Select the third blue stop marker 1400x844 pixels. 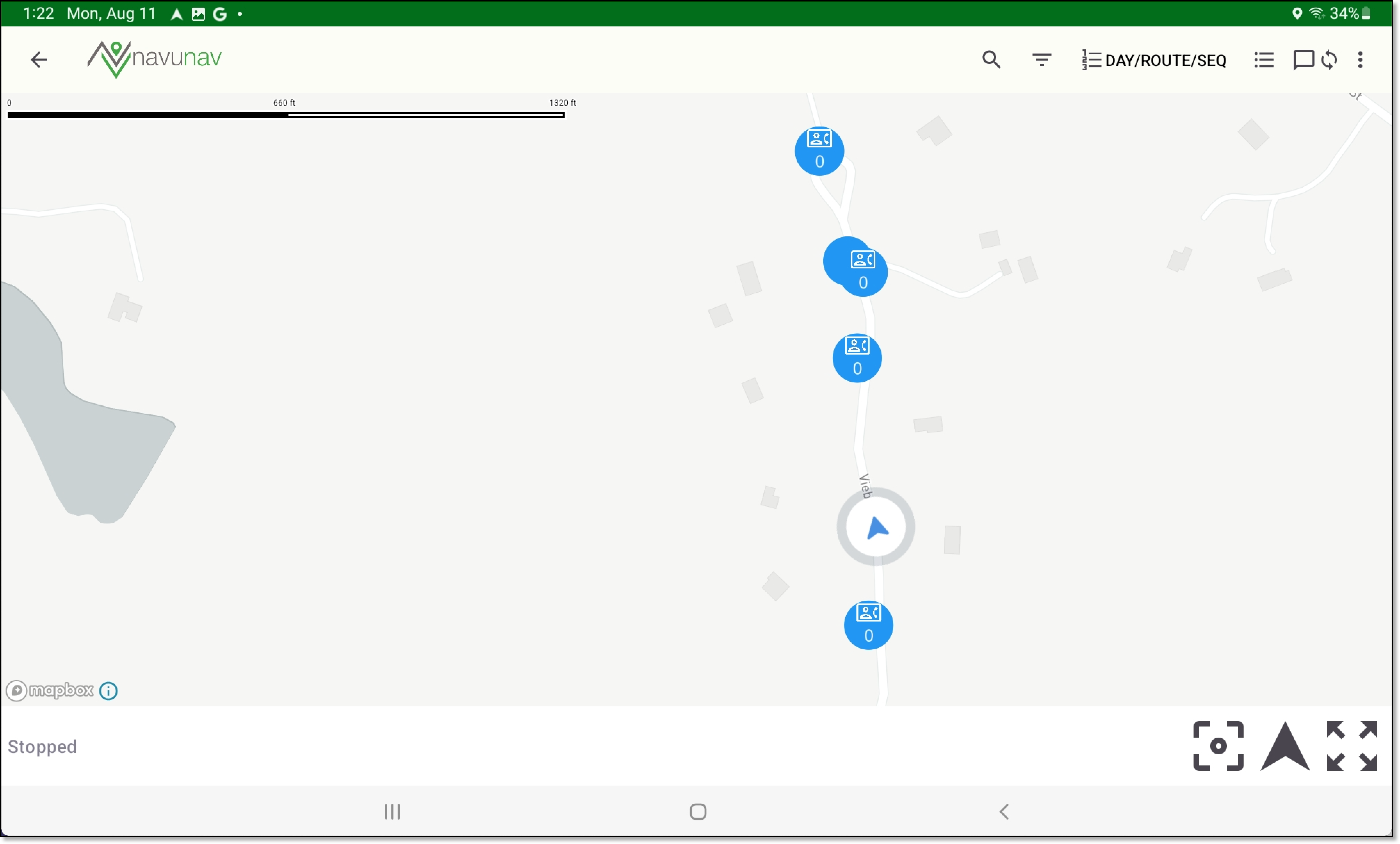coord(857,358)
